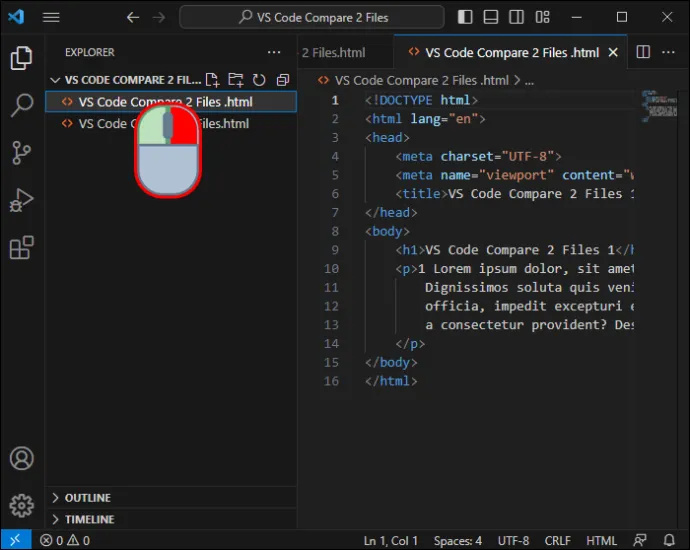Screen dimensions: 690x550
Task: Create a new folder in Explorer
Action: [236, 80]
